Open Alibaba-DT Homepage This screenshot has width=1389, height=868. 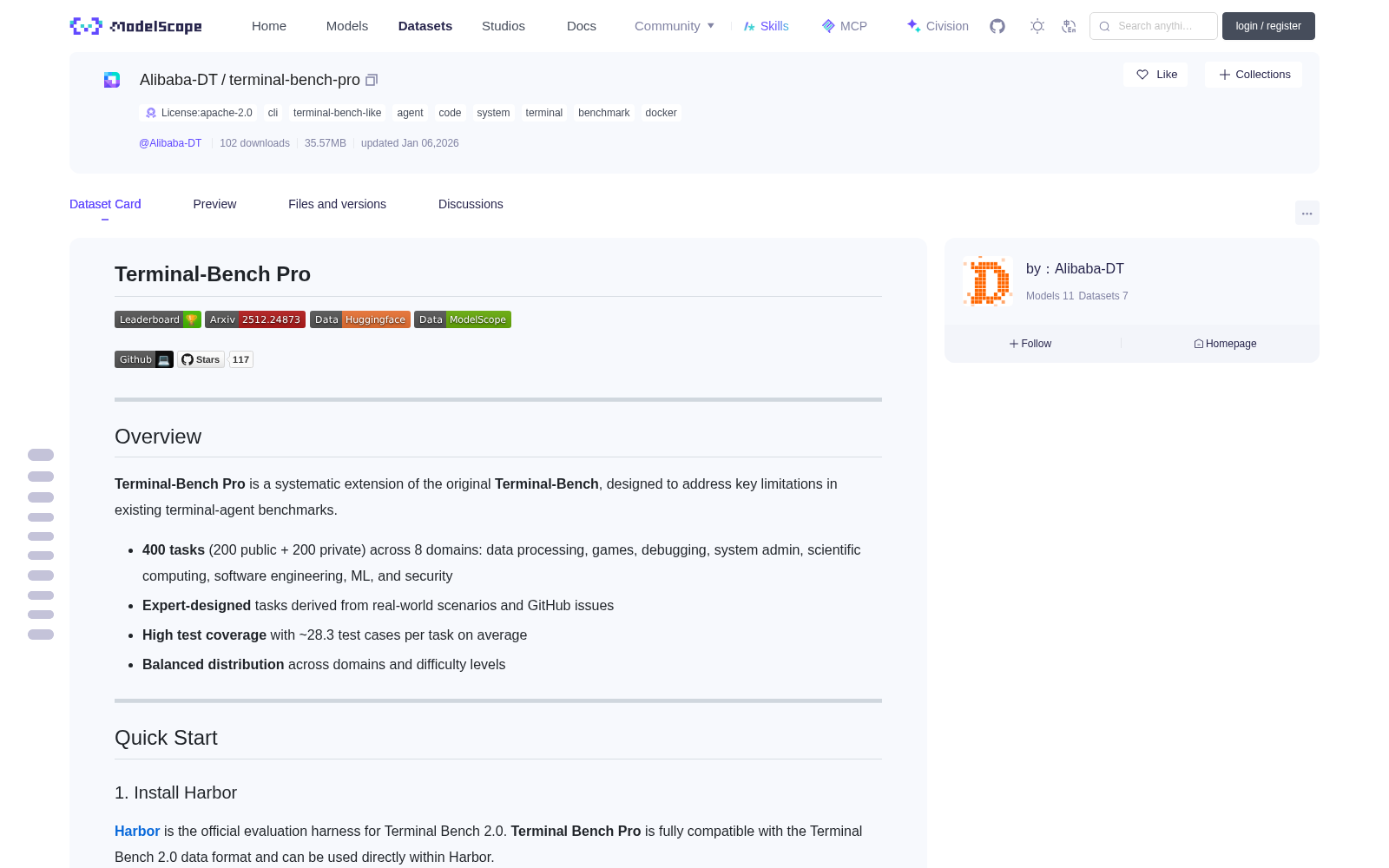pos(1225,344)
